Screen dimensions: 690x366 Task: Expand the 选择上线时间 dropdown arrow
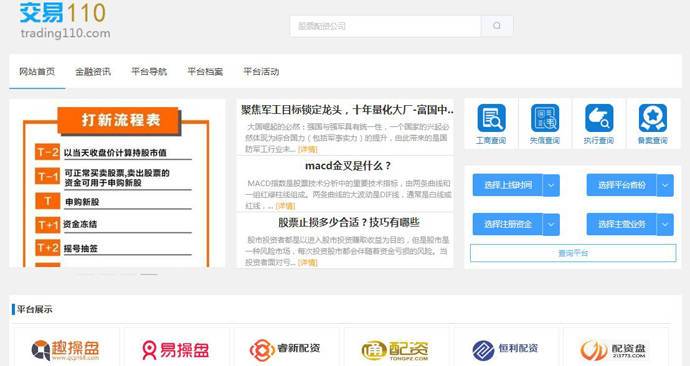click(x=551, y=185)
